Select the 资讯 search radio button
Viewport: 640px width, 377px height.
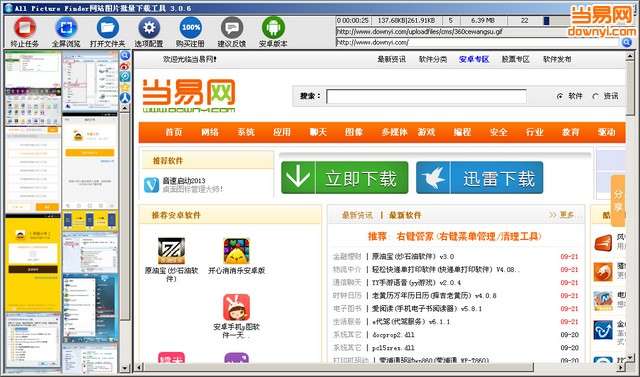(x=596, y=96)
